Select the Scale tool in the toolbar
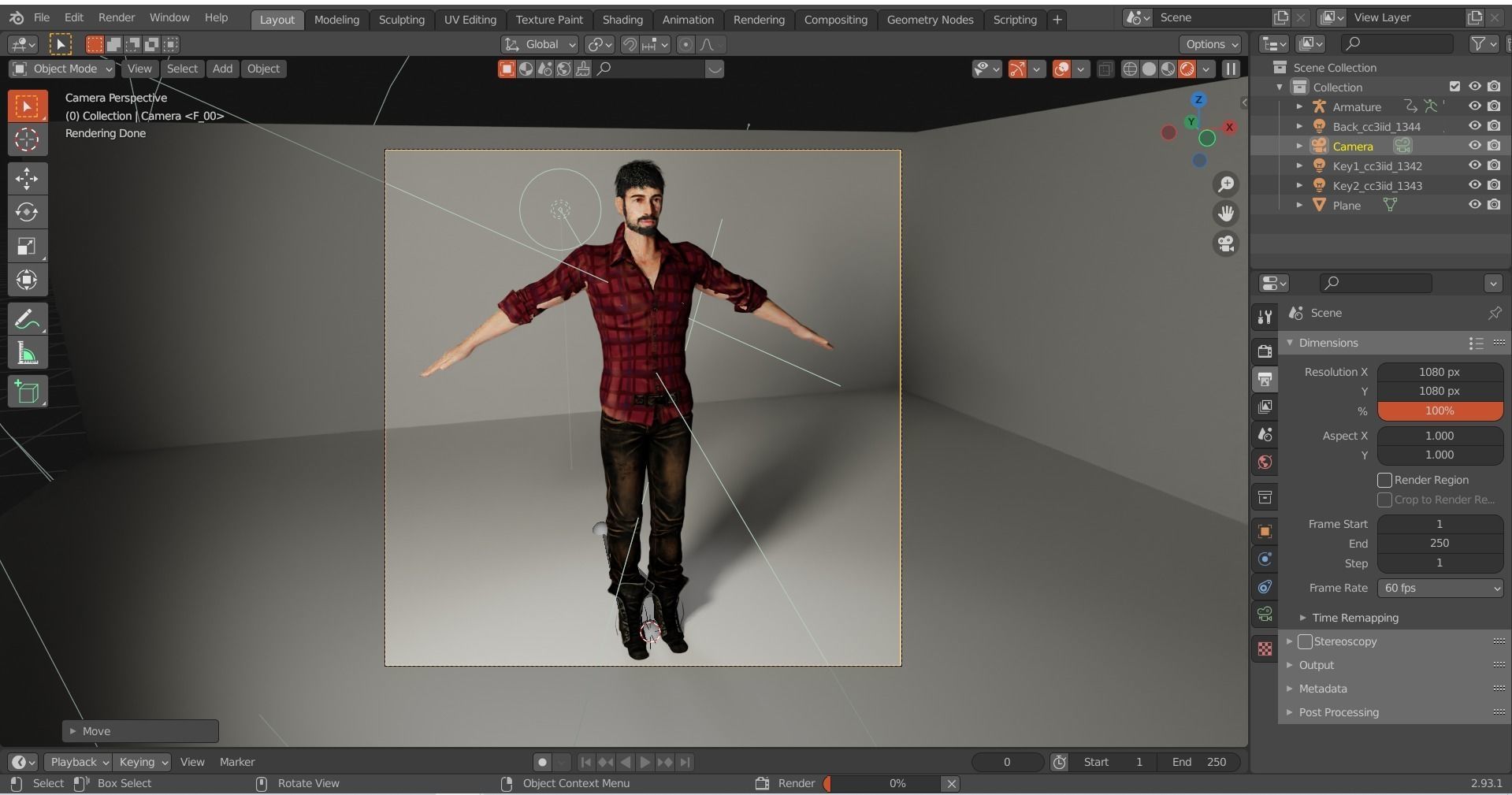 pos(28,246)
